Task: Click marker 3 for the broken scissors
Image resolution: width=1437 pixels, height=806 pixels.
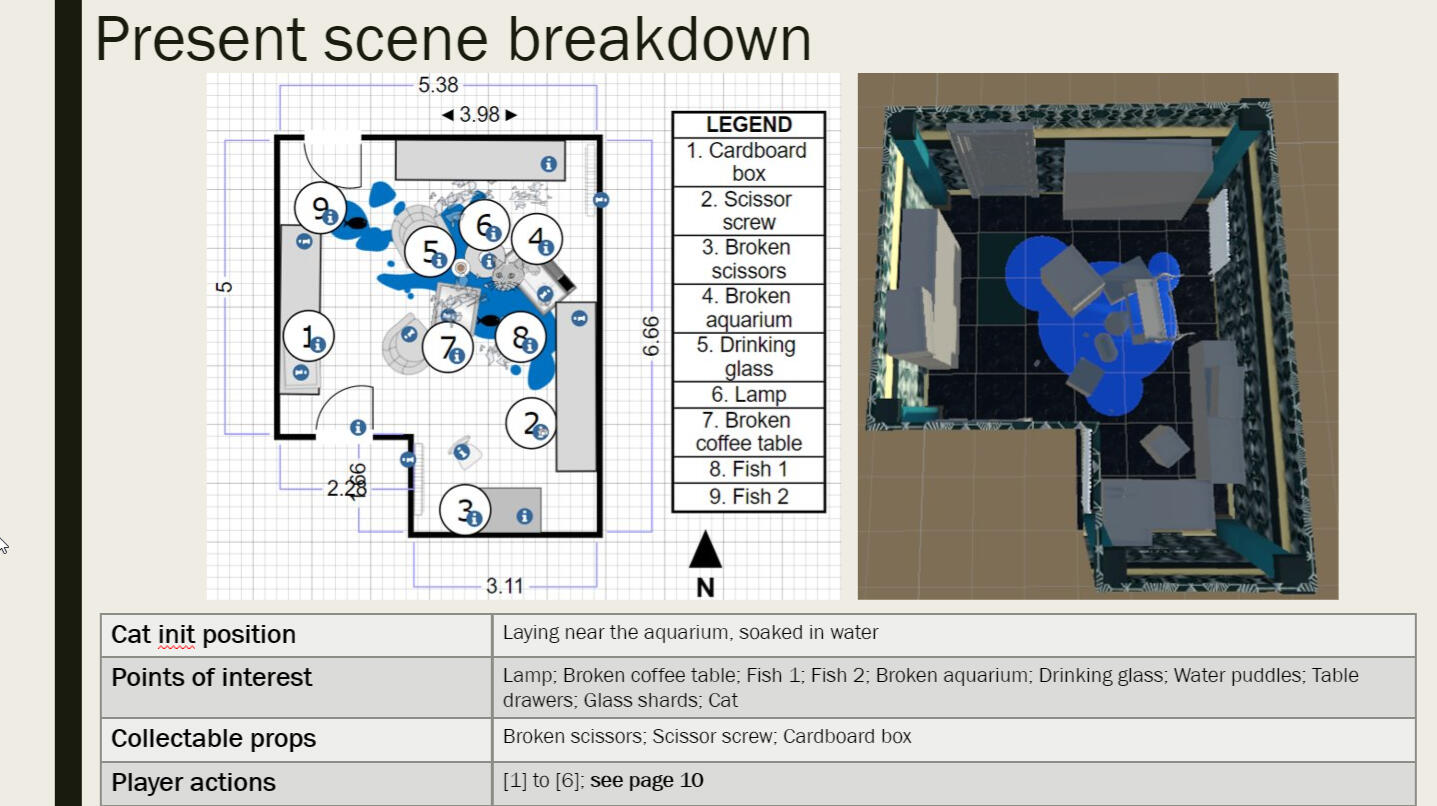Action: tap(465, 510)
